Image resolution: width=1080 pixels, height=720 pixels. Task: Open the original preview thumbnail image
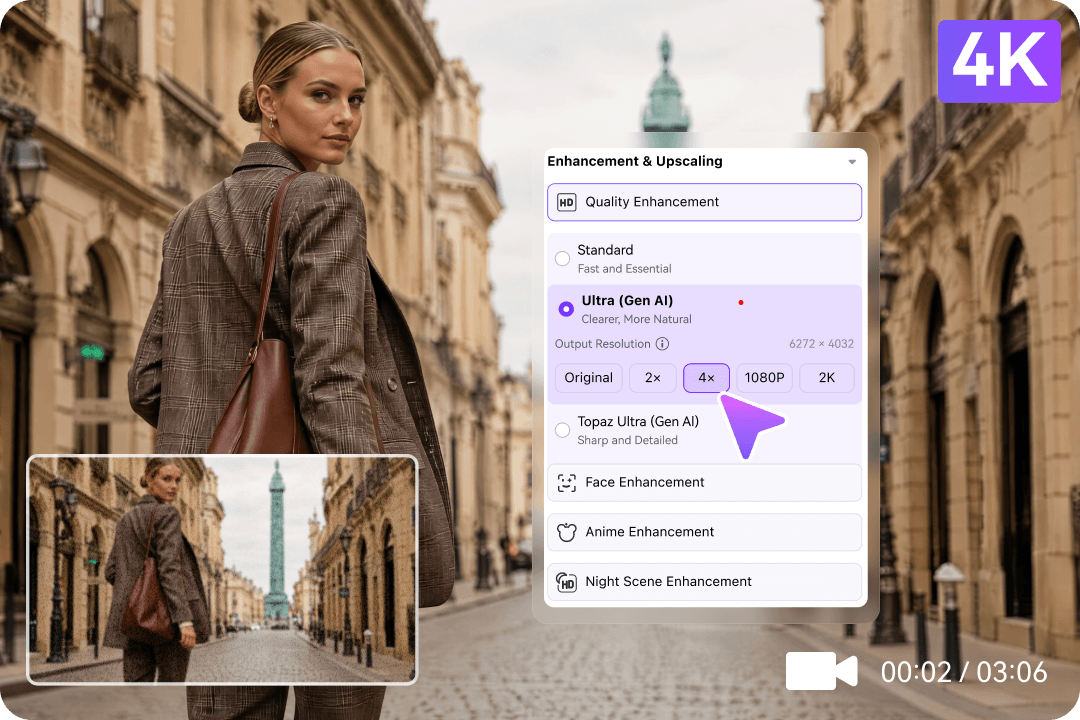222,570
